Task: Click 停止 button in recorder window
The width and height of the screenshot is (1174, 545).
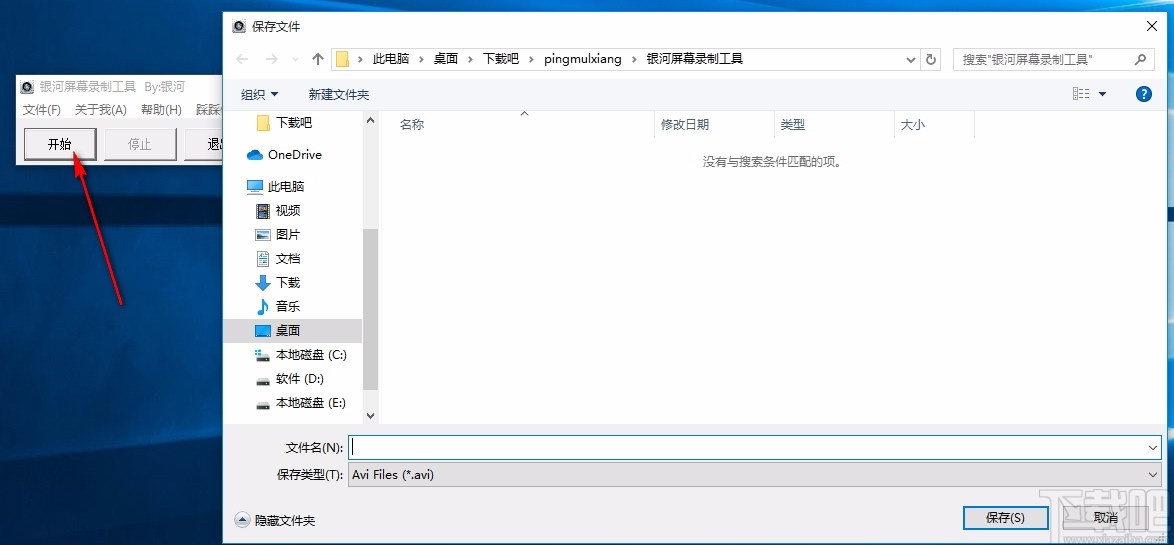Action: (x=140, y=144)
